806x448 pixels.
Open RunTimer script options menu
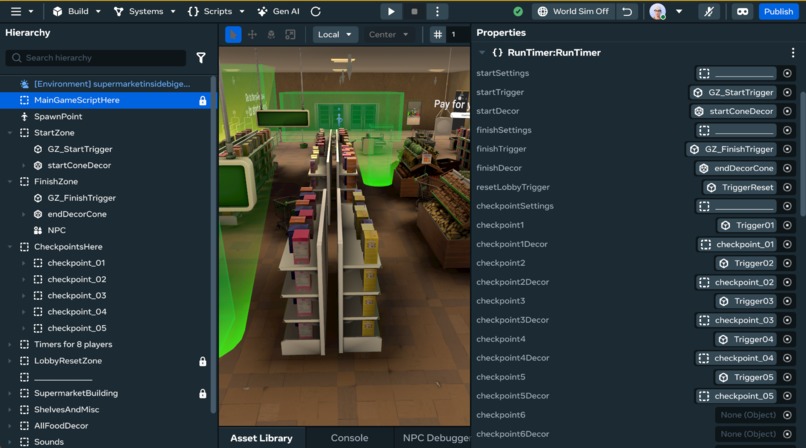point(793,52)
